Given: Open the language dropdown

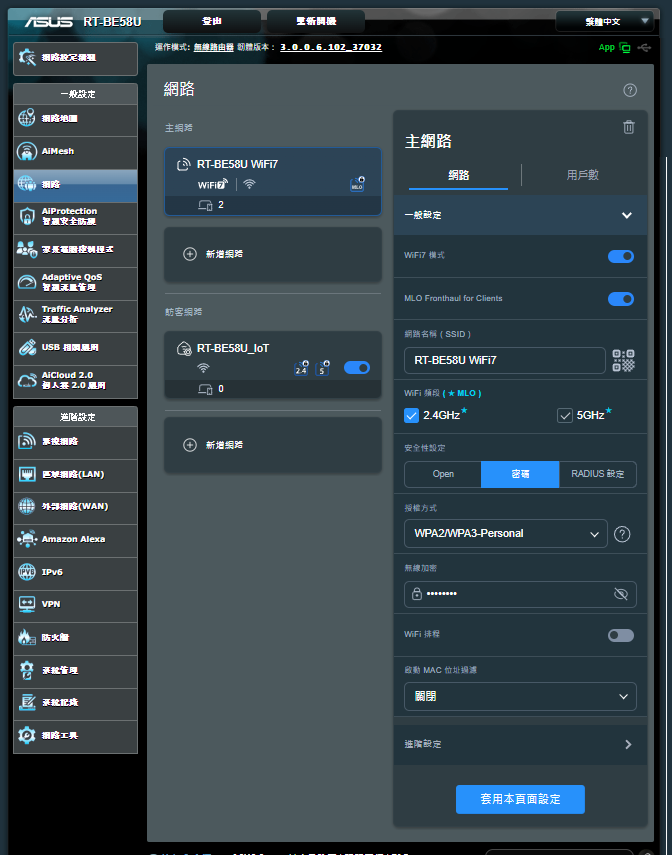Looking at the screenshot, I should [604, 21].
